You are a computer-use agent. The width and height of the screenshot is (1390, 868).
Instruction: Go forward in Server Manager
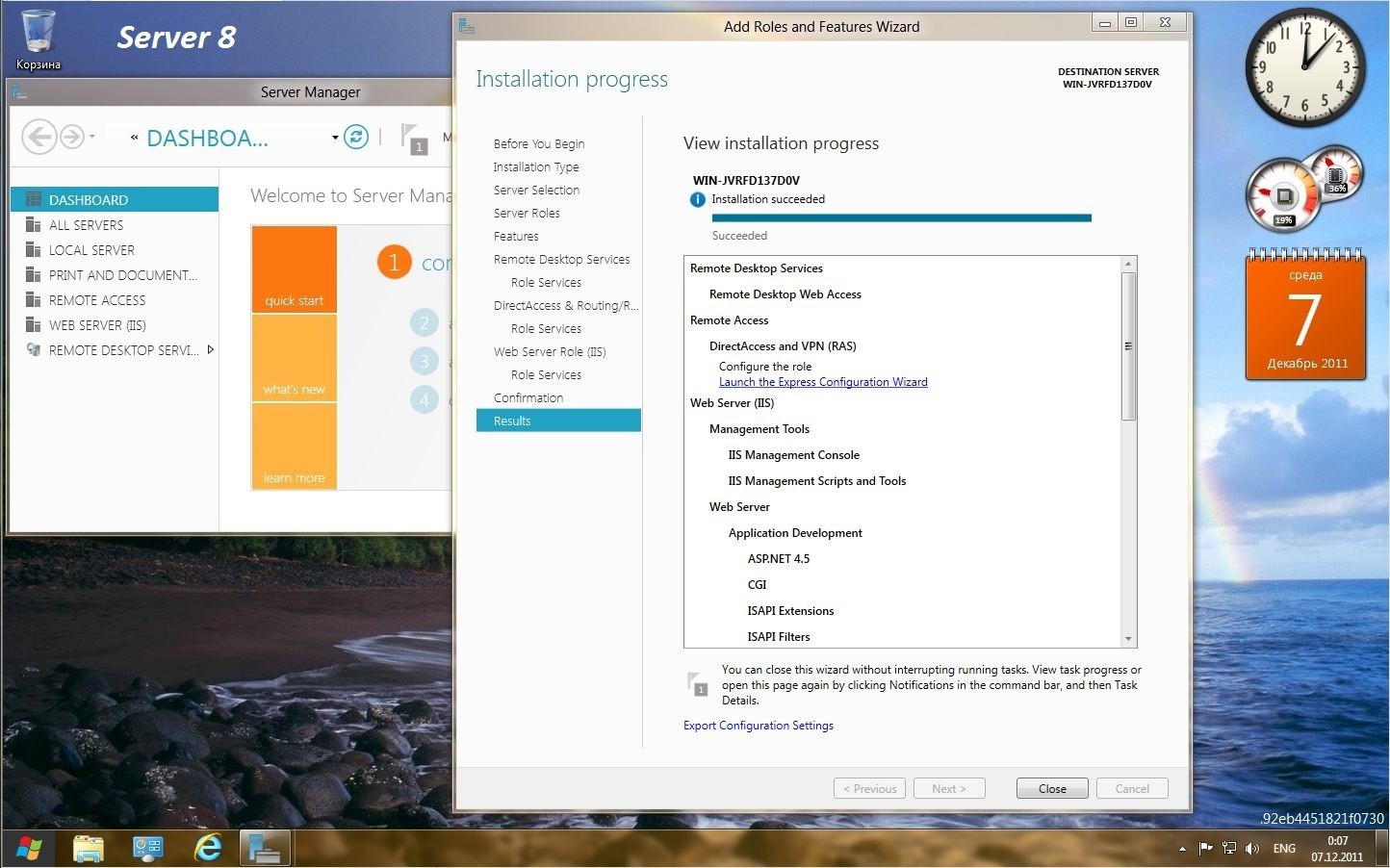[x=72, y=137]
